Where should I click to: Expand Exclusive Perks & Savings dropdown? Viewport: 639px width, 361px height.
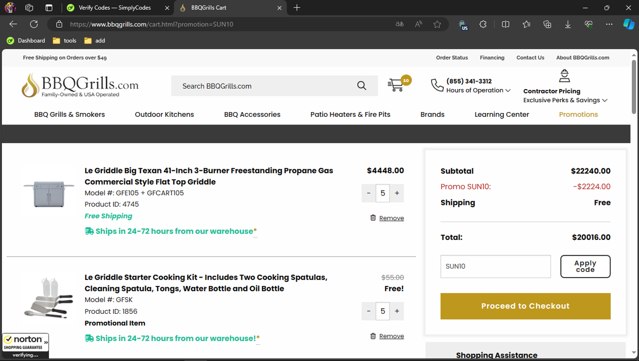click(565, 100)
